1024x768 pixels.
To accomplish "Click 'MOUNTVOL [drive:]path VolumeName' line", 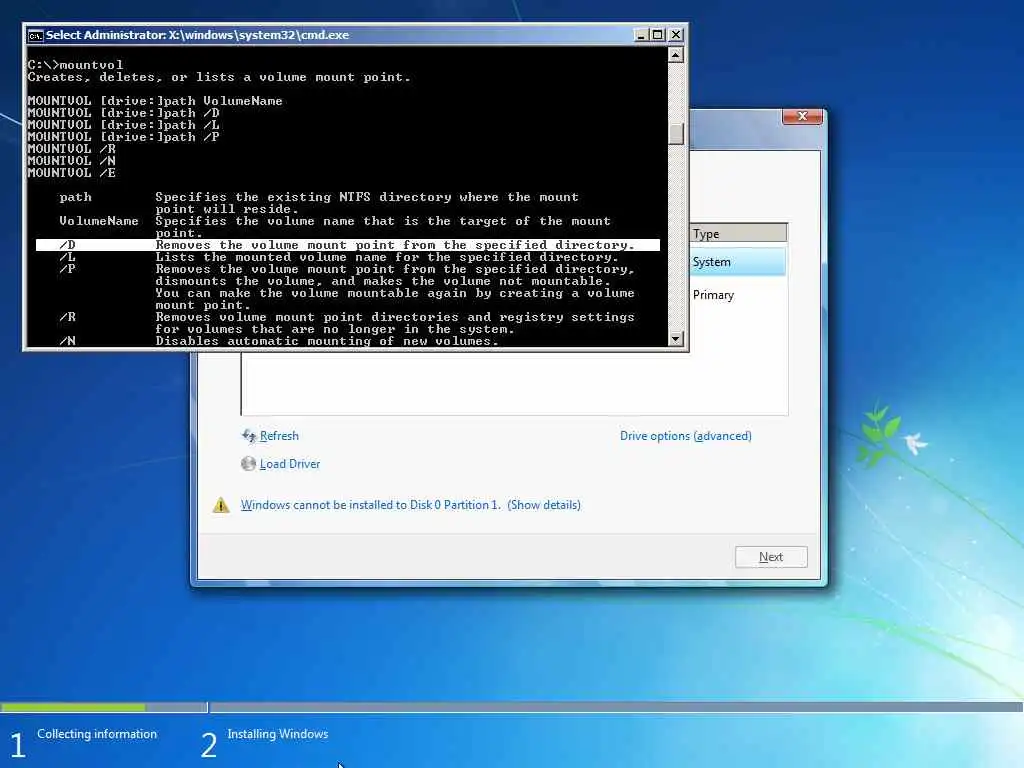I will [155, 101].
